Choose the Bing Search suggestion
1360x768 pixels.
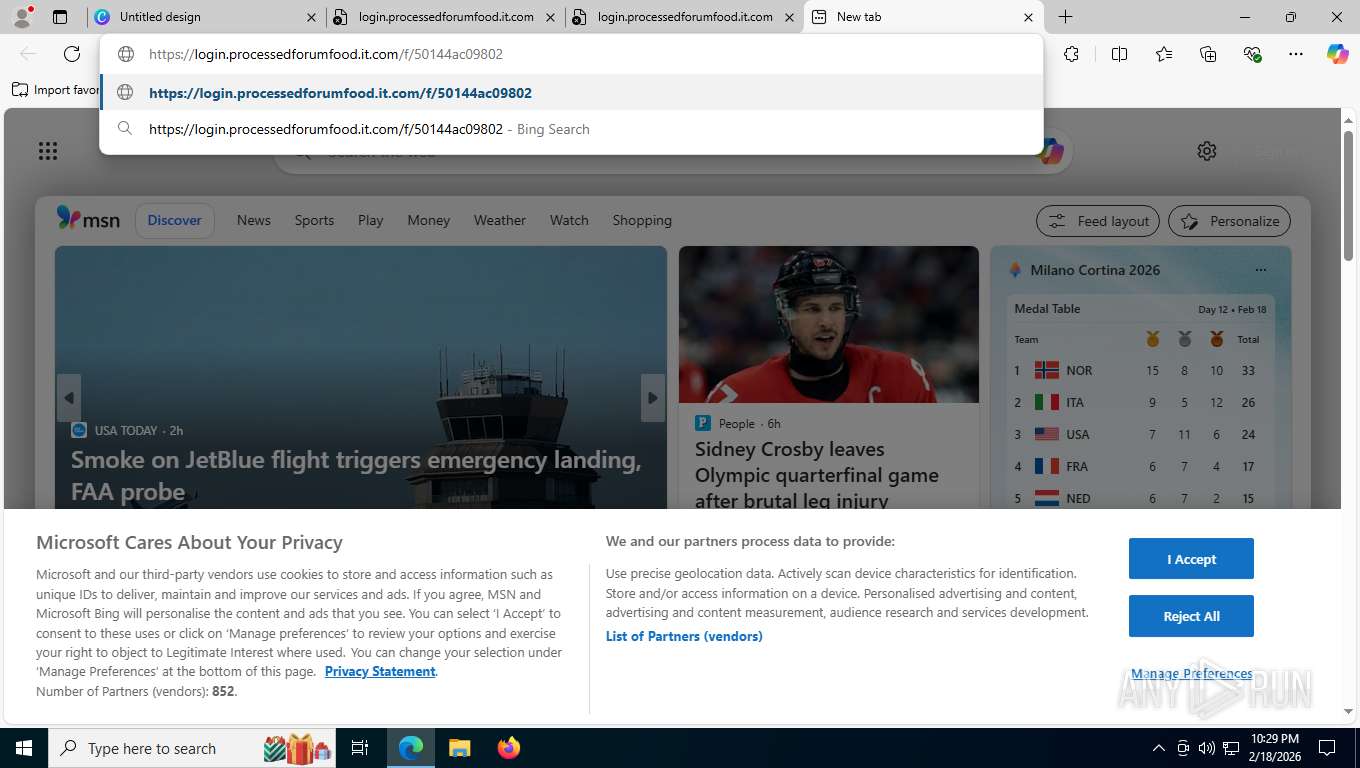coord(571,129)
